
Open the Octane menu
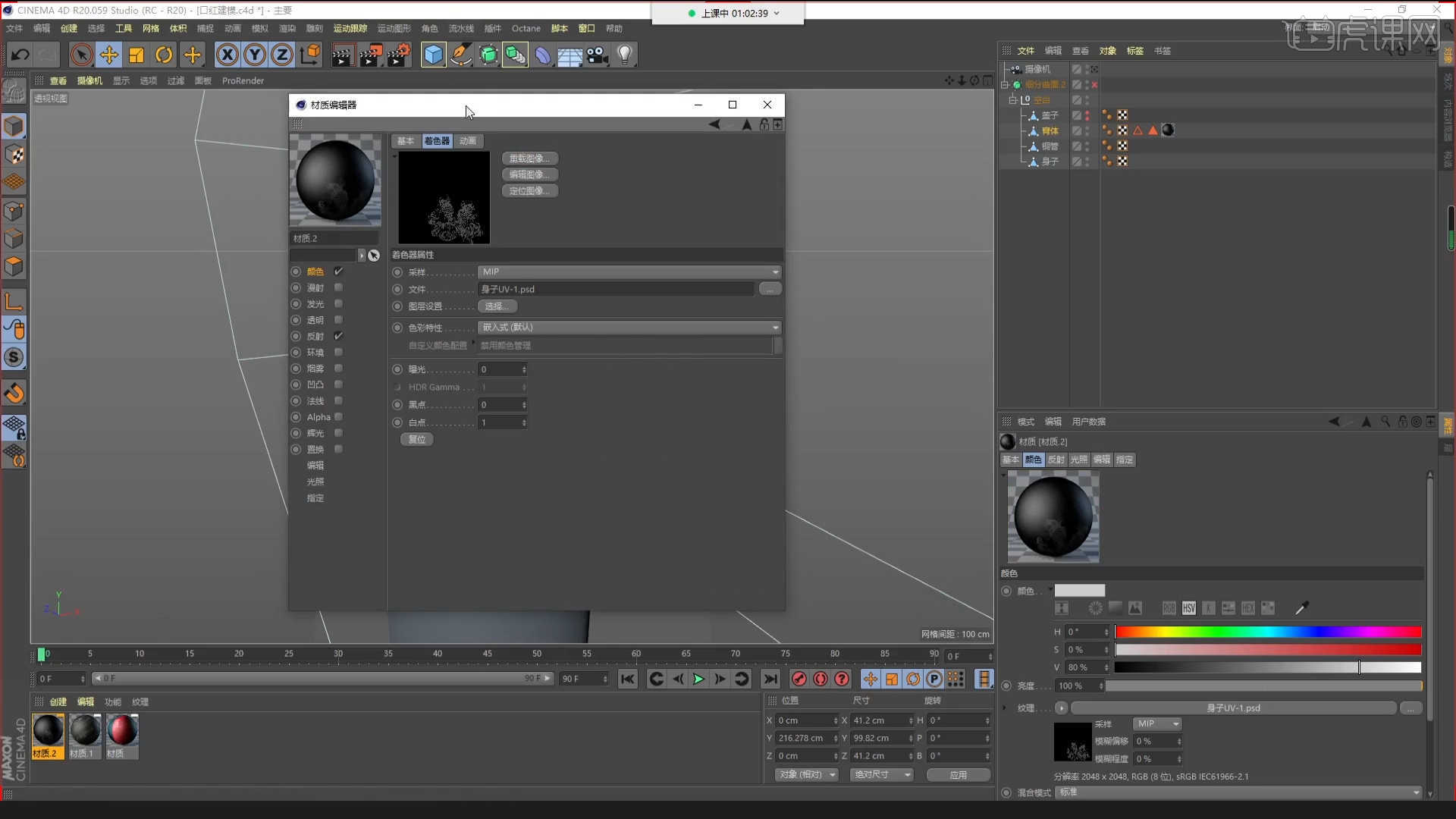tap(526, 29)
